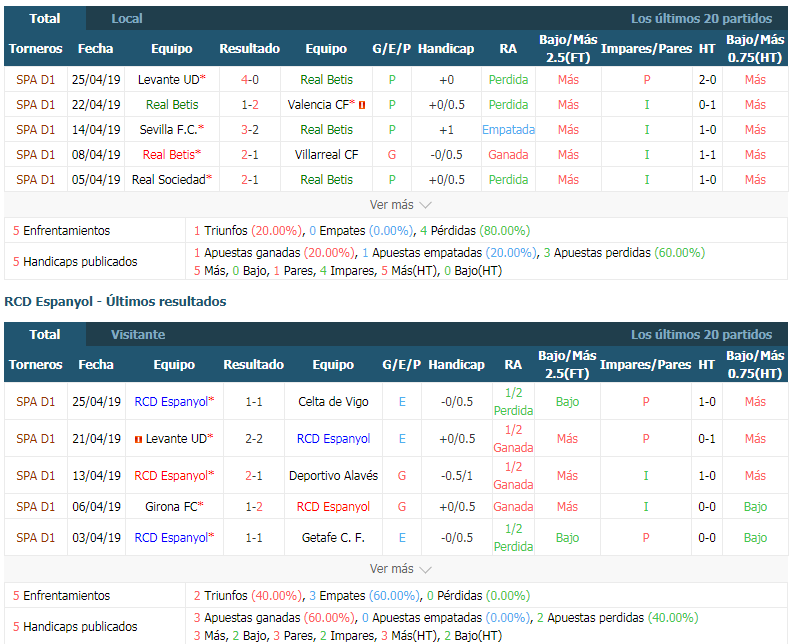Screen dimensions: 790x644
Task: Click the 1-2 result of Girona vs Espanyol
Action: 254,506
